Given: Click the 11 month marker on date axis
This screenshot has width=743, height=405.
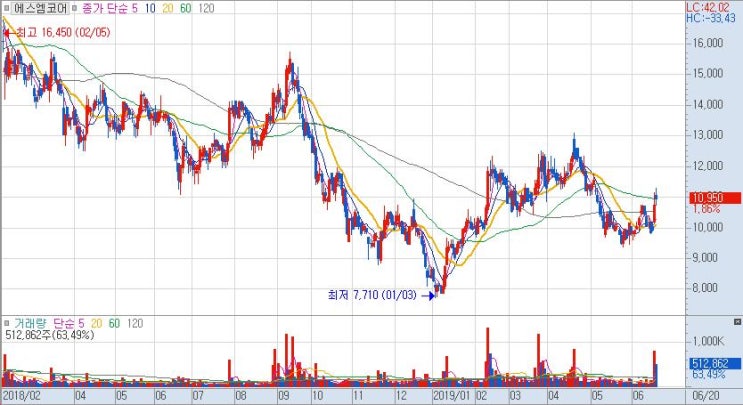Looking at the screenshot, I should click(358, 396).
